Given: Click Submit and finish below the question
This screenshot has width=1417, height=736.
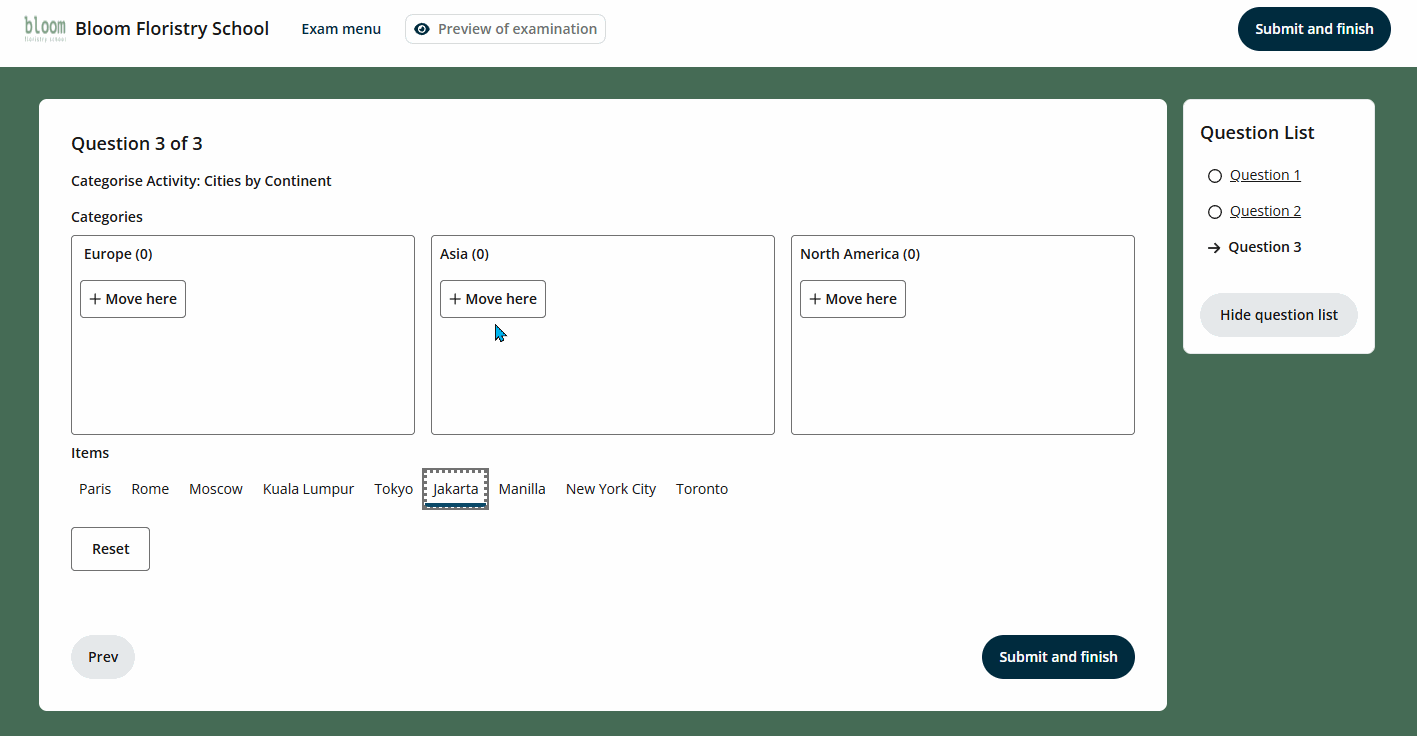Looking at the screenshot, I should coord(1058,657).
